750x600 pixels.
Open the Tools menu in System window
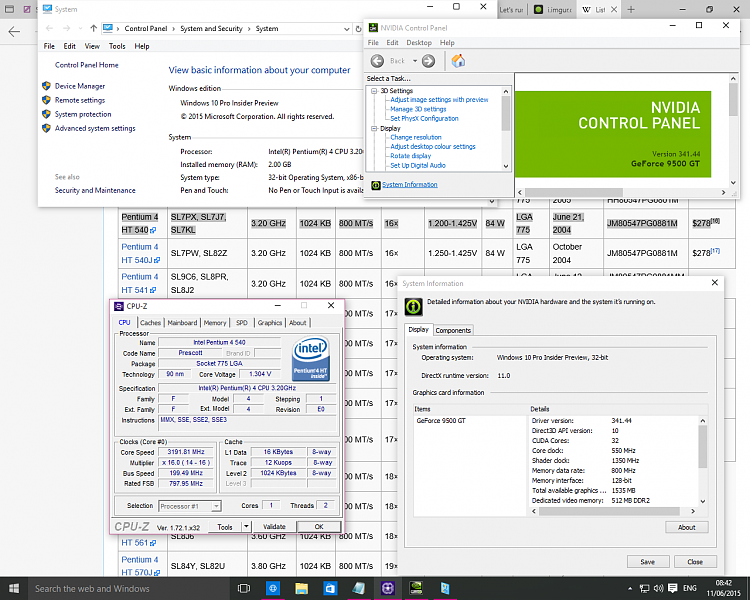pos(117,46)
